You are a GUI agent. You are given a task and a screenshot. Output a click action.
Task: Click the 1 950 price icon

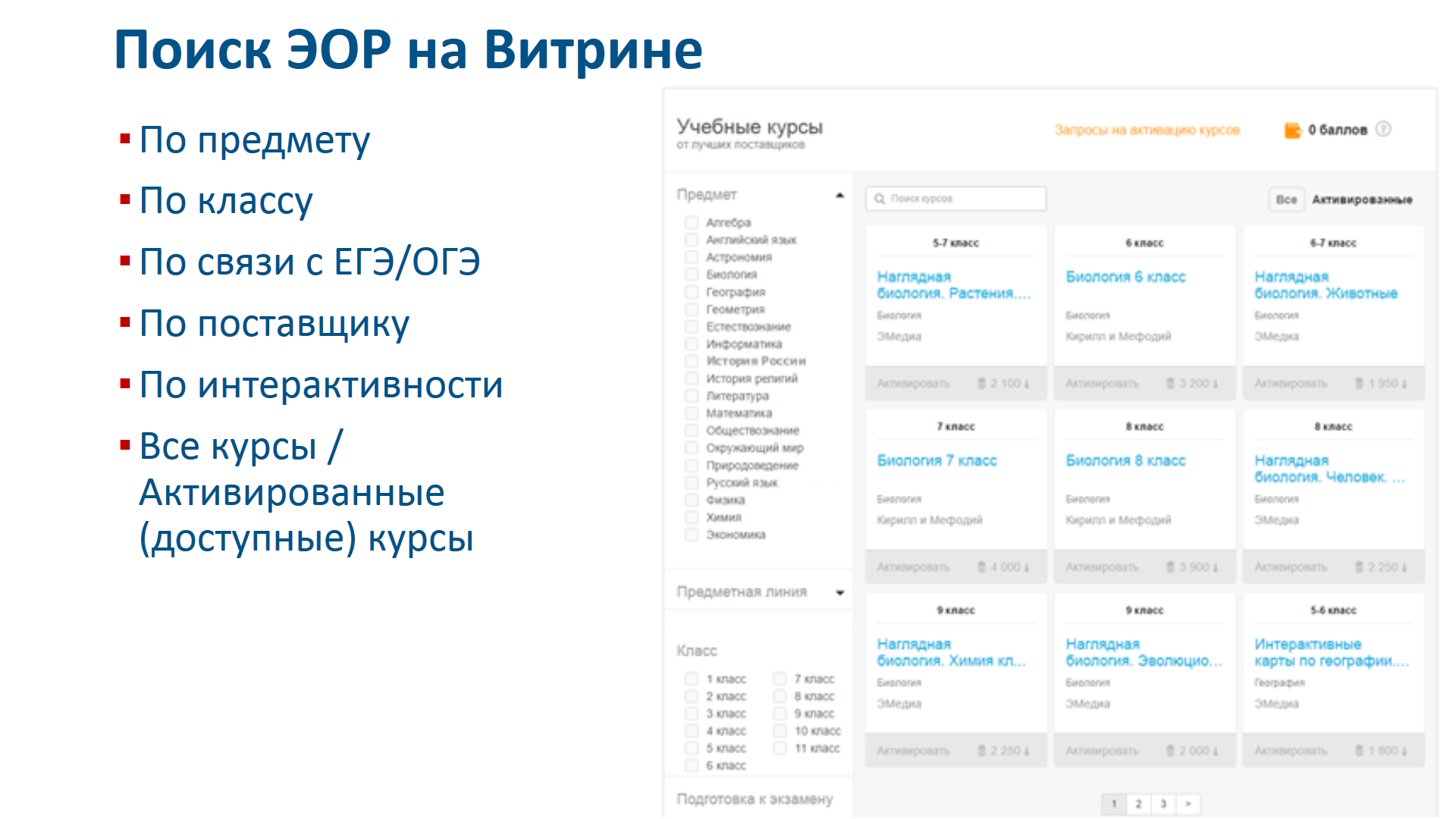coord(1360,384)
